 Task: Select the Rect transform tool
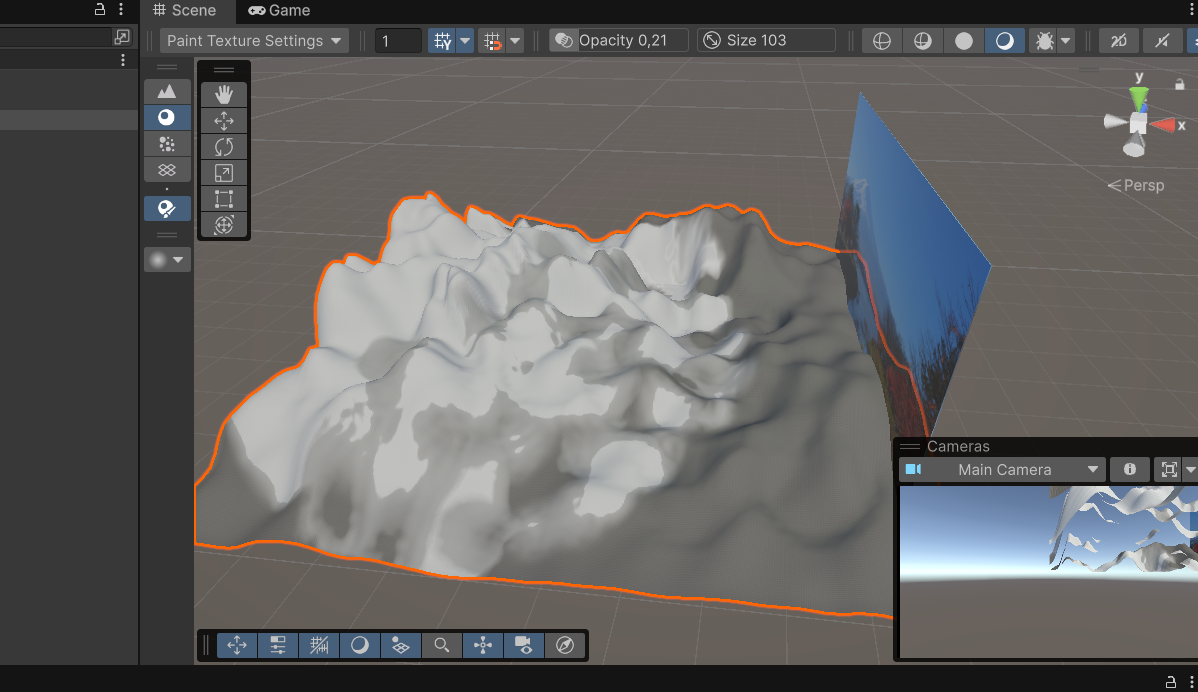click(x=224, y=199)
